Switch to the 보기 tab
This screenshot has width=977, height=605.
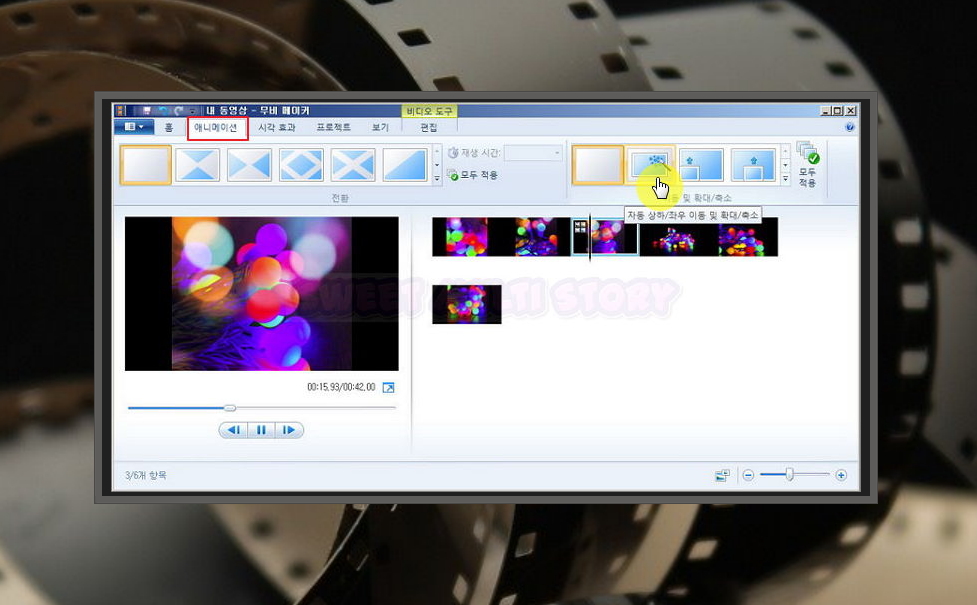click(x=380, y=127)
